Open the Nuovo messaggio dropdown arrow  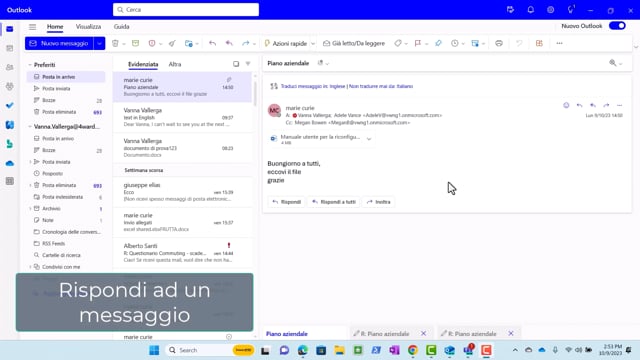99,43
